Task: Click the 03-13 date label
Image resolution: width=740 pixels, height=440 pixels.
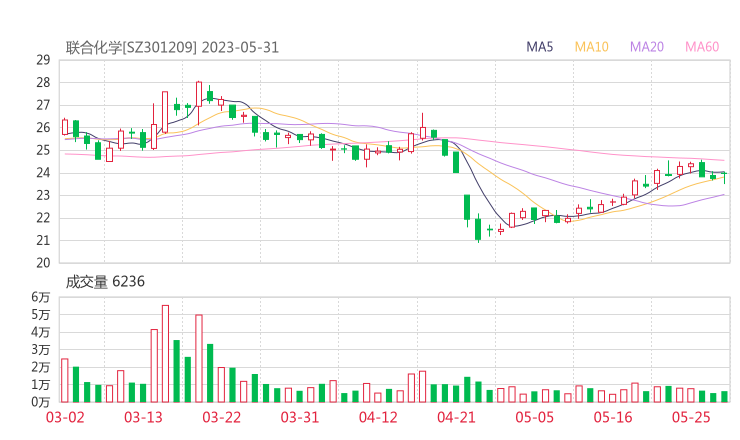Action: coord(143,417)
